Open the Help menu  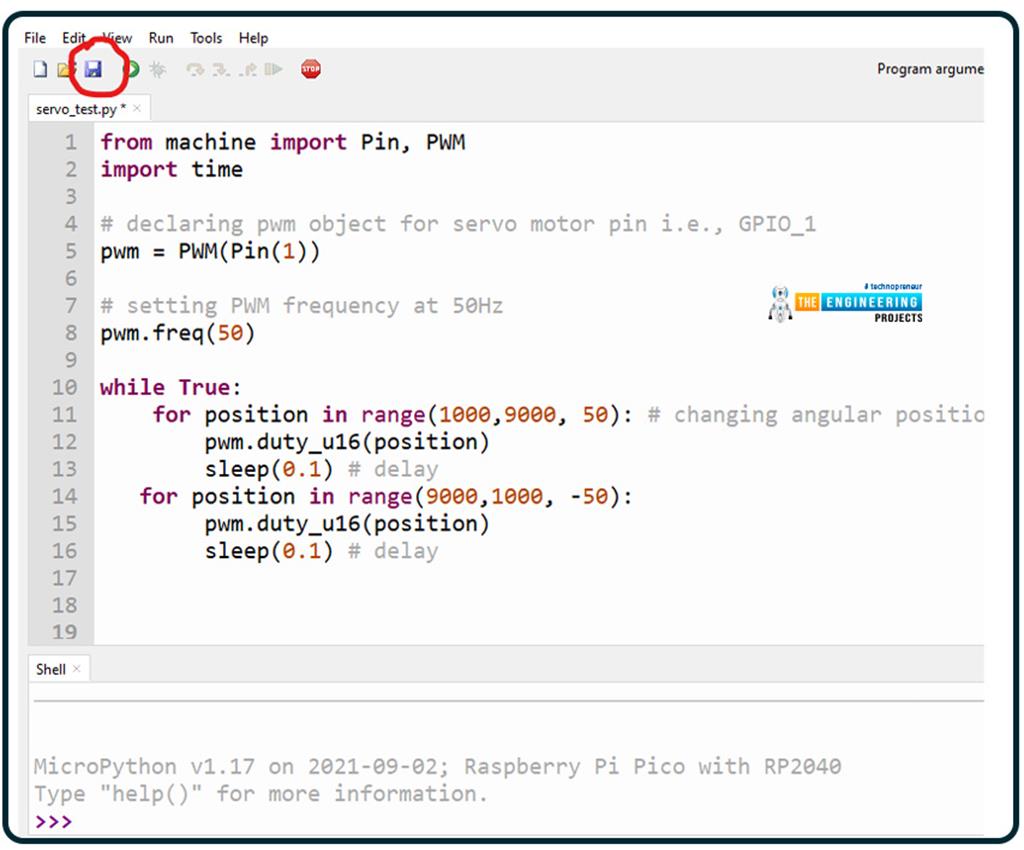pyautogui.click(x=253, y=38)
